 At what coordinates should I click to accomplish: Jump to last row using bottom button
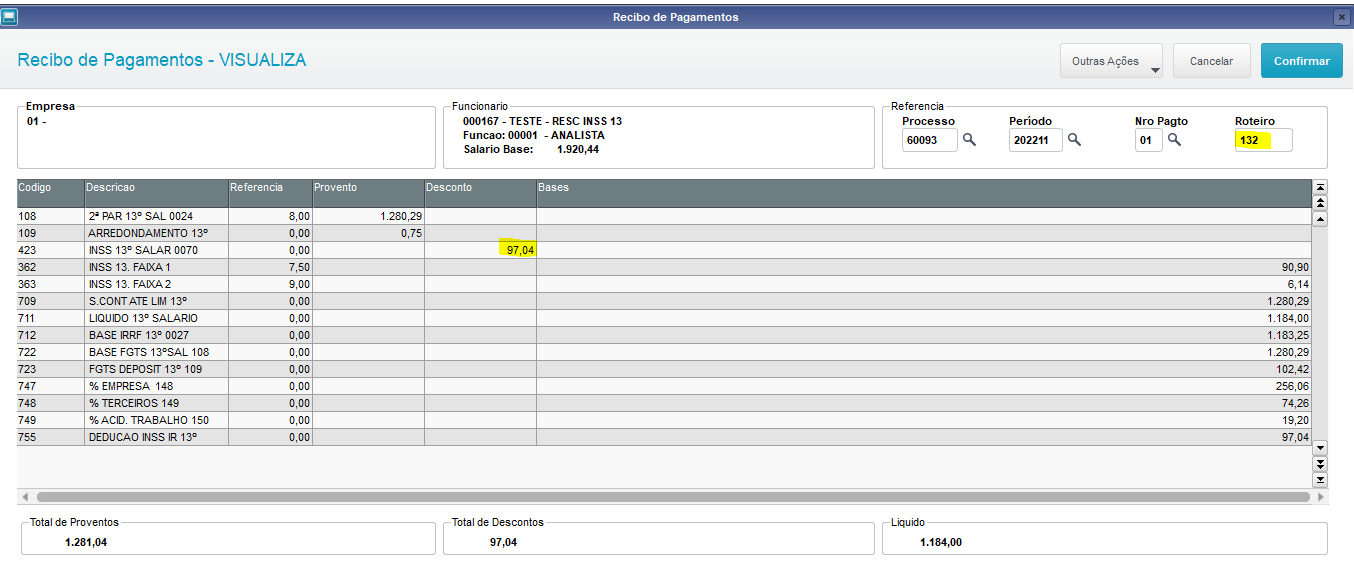pos(1319,480)
